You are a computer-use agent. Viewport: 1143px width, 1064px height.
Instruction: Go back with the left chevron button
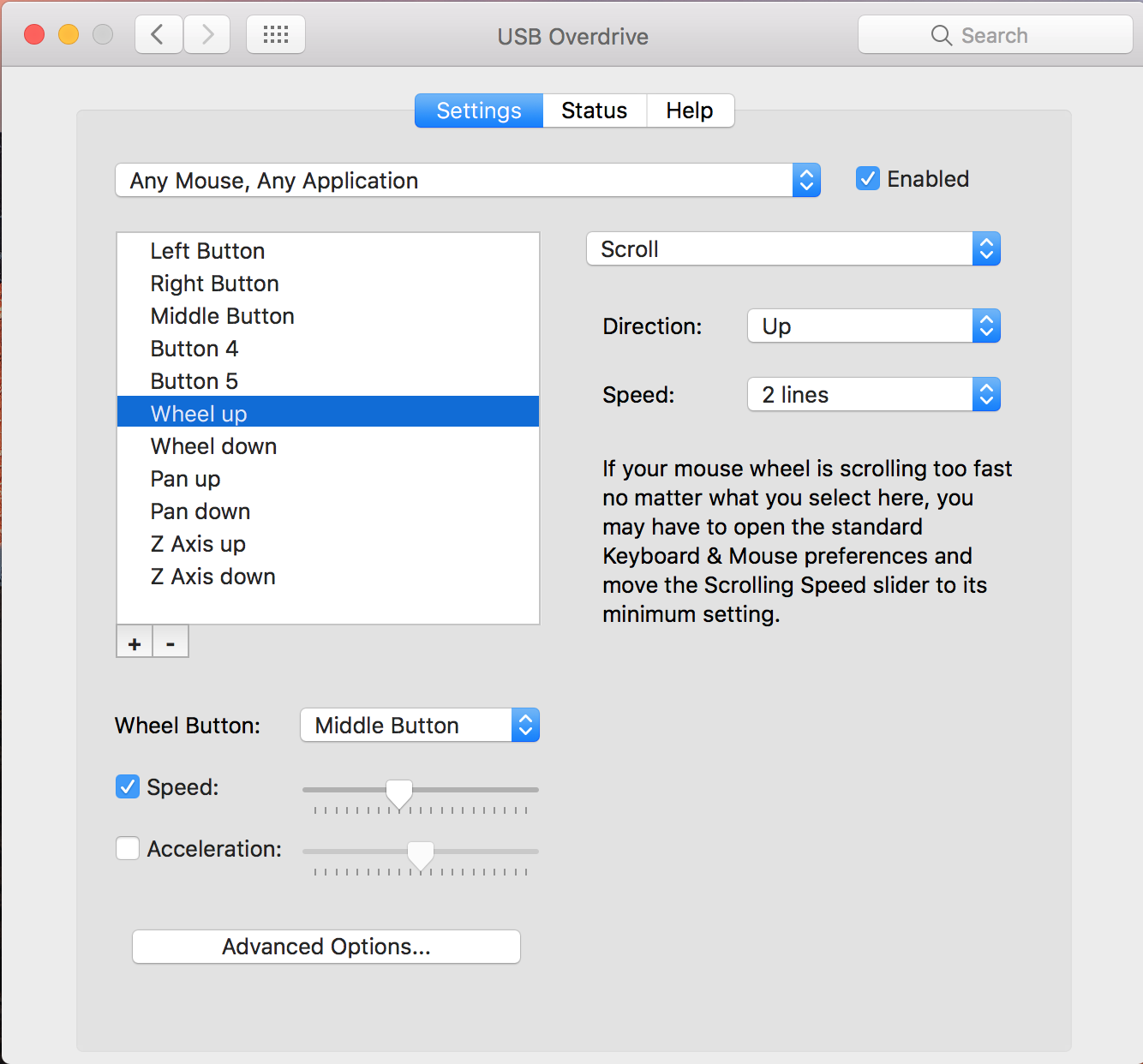coord(159,35)
